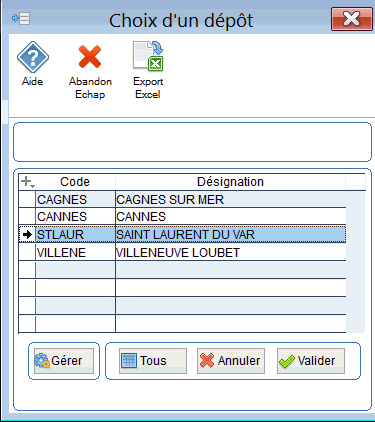
Task: Click the arrow row indicator beside STLAUR
Action: coord(27,235)
